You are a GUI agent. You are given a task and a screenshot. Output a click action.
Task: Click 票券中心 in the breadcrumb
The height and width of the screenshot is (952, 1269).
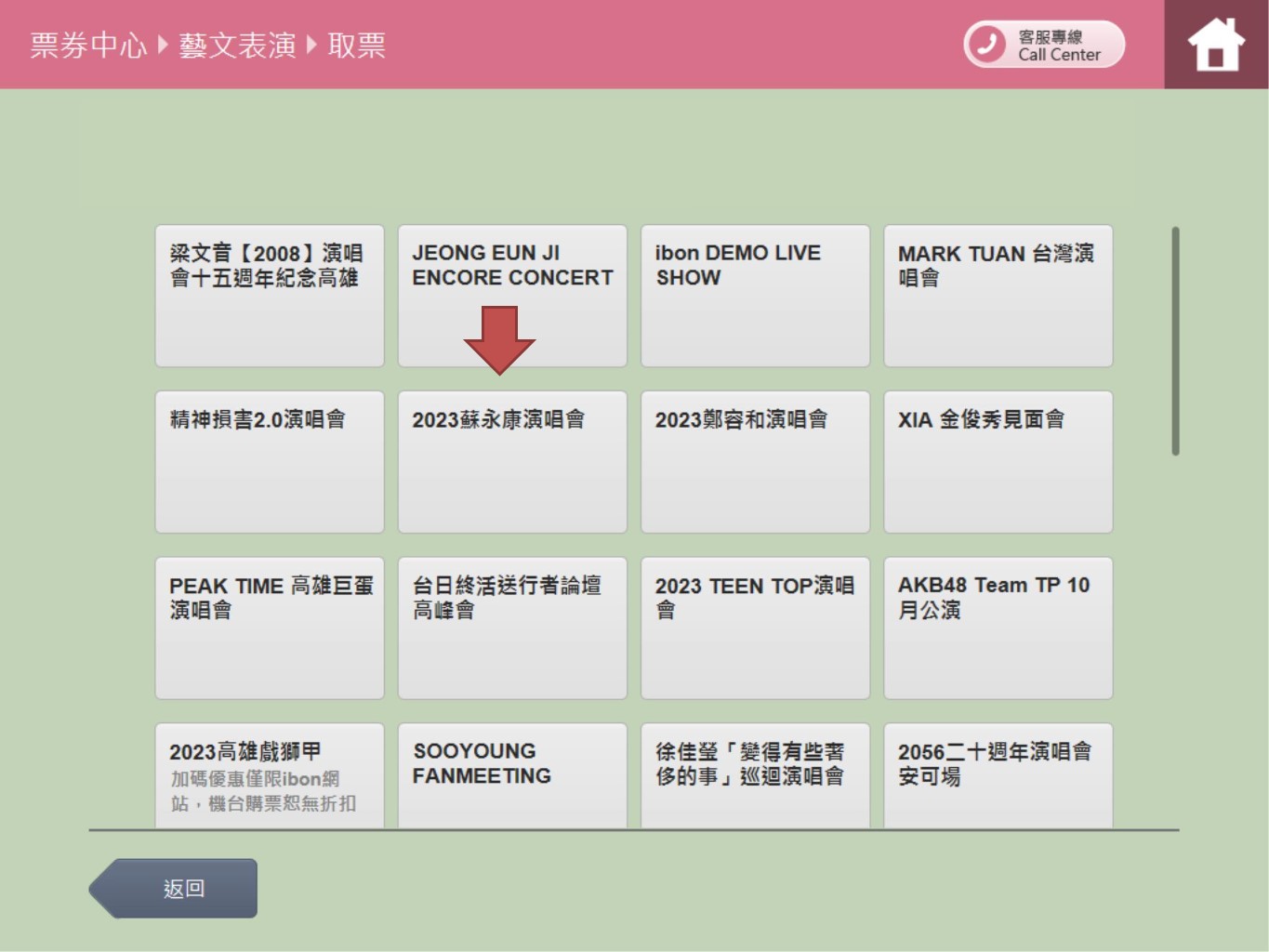(88, 45)
